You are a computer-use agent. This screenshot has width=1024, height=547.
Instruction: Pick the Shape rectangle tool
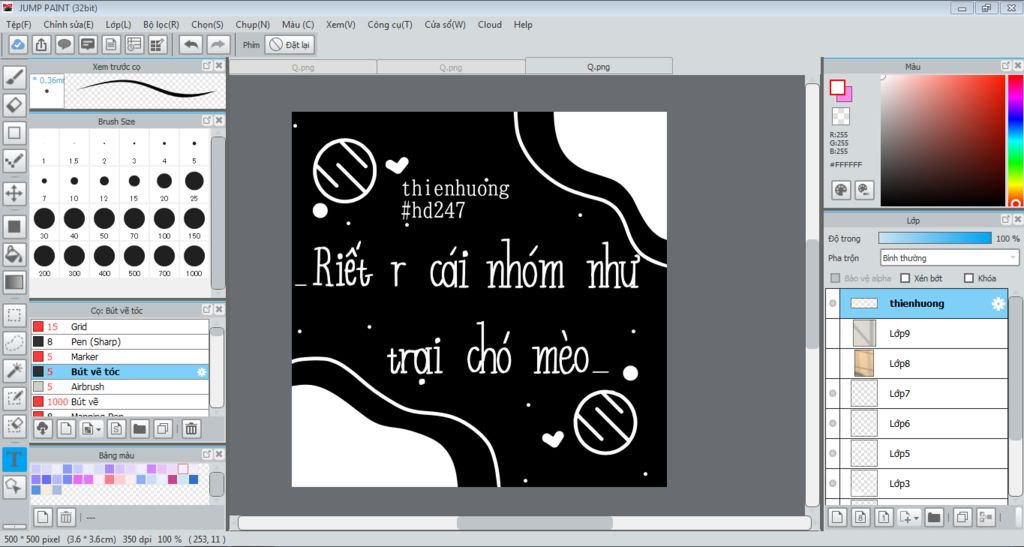pos(14,133)
